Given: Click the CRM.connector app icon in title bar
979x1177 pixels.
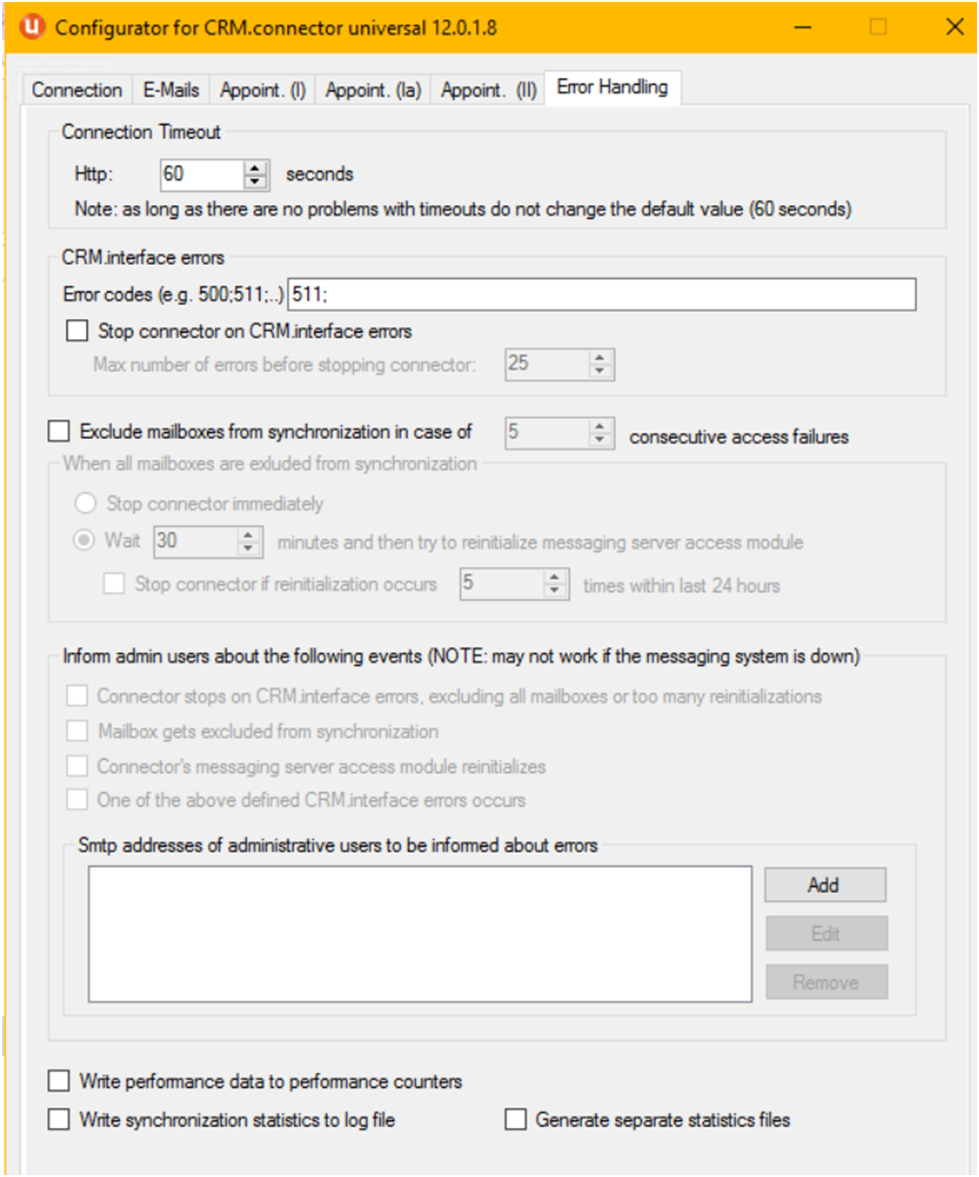Looking at the screenshot, I should [x=32, y=26].
